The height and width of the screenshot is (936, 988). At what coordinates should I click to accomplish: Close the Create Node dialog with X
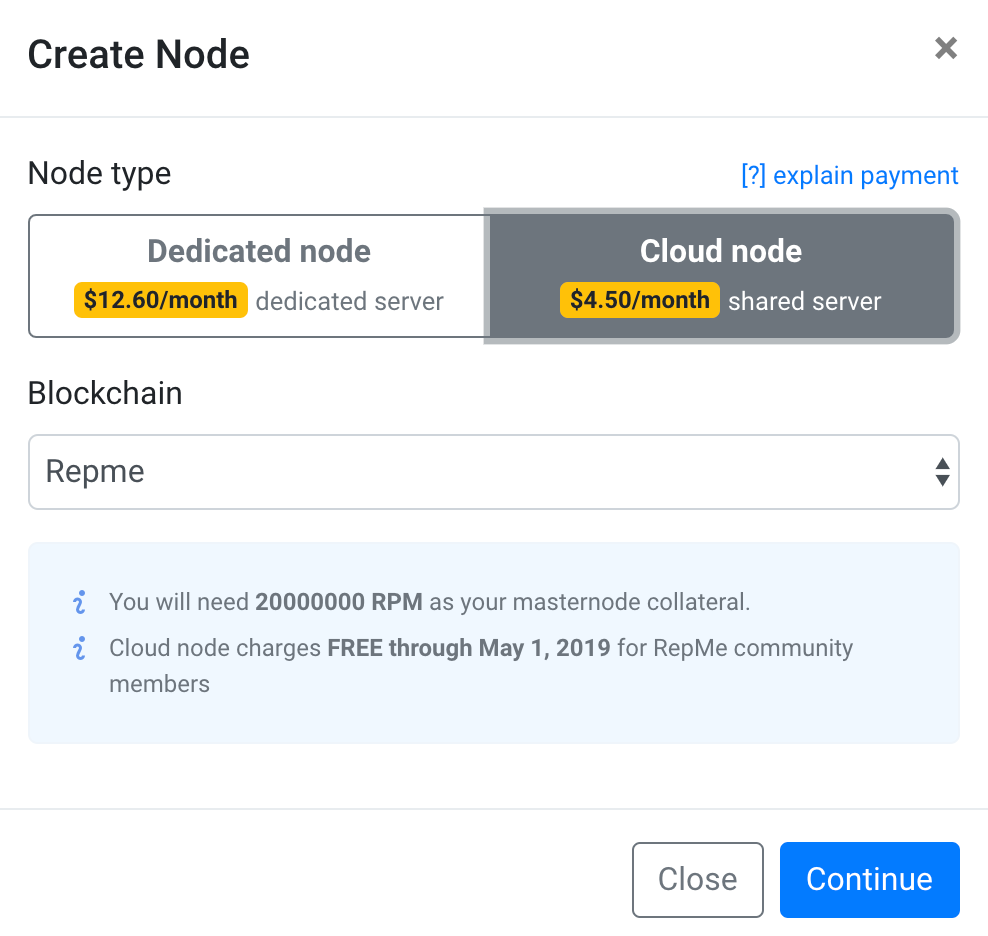tap(945, 49)
